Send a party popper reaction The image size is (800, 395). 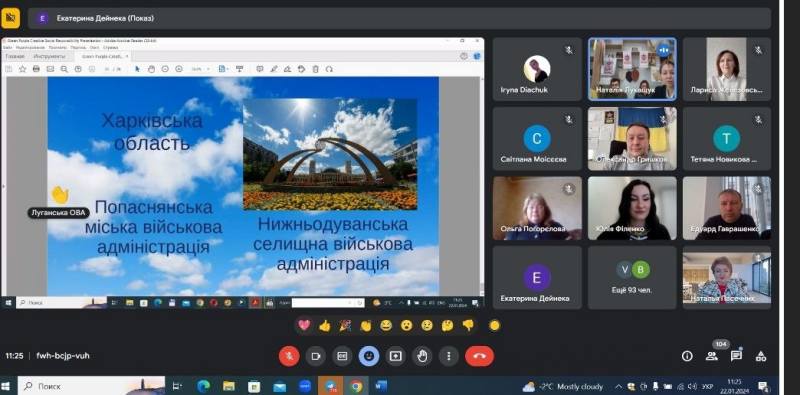click(x=345, y=325)
